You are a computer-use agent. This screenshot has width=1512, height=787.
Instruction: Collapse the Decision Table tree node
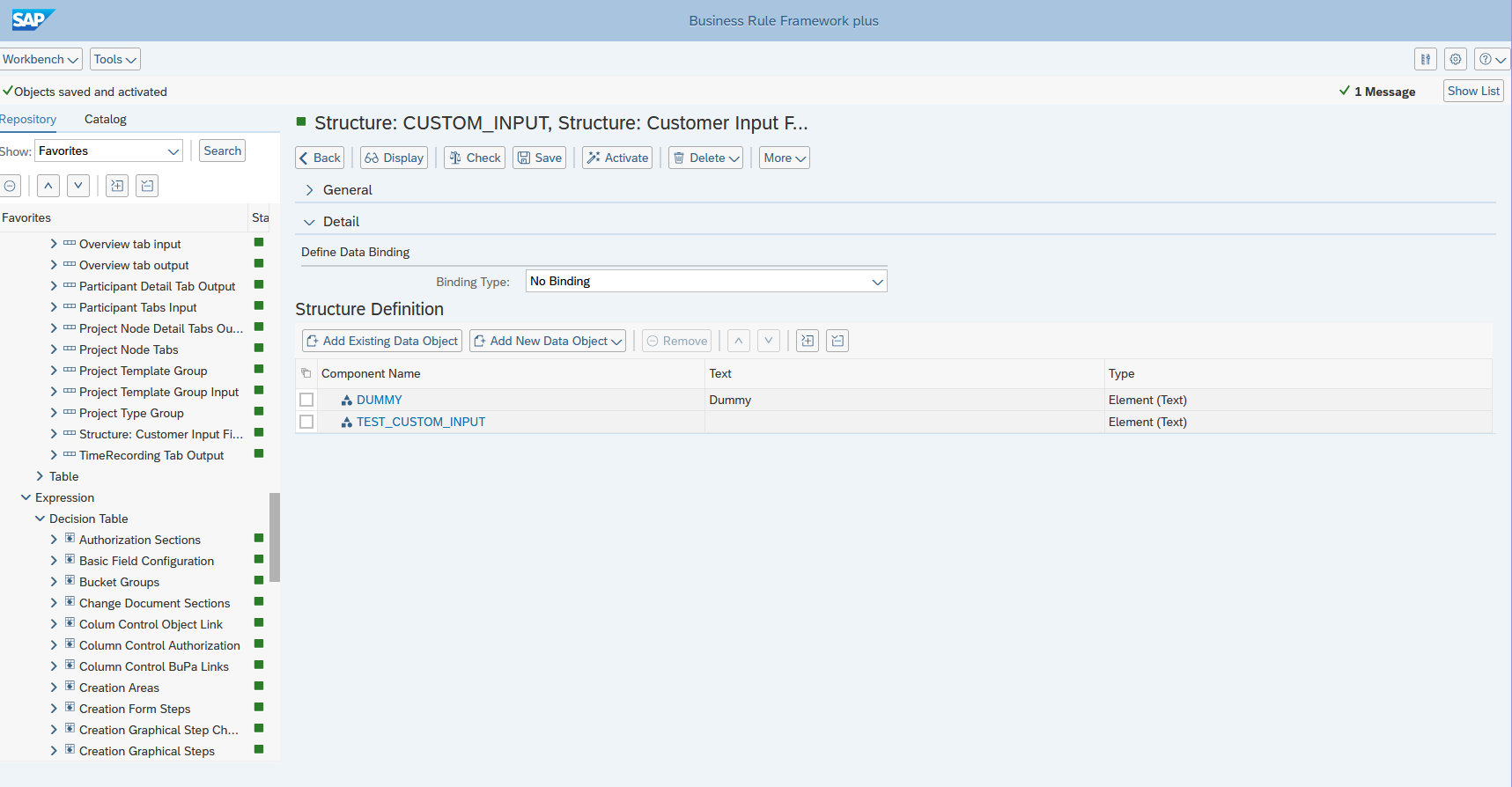pos(40,519)
